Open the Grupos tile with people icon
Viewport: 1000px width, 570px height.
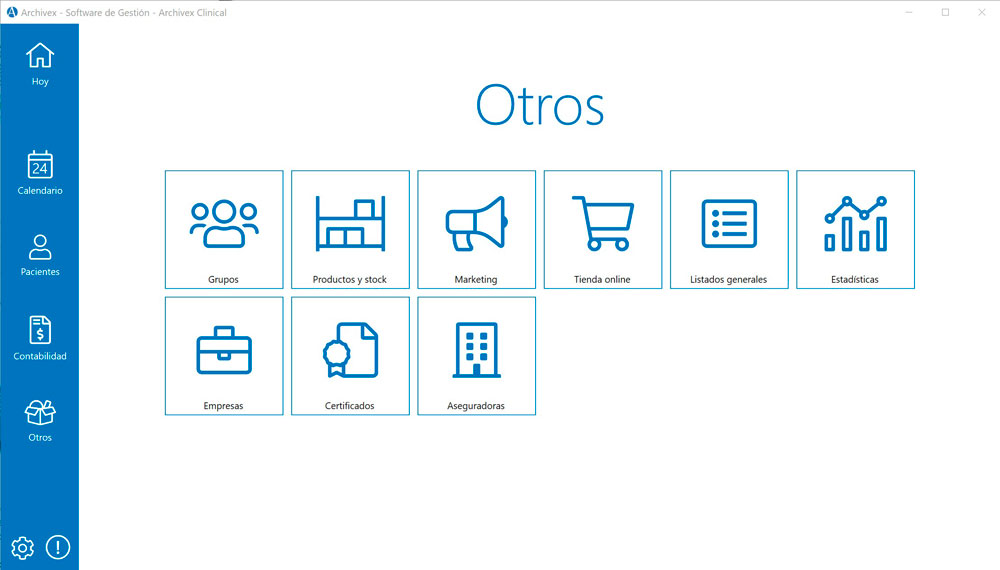224,230
